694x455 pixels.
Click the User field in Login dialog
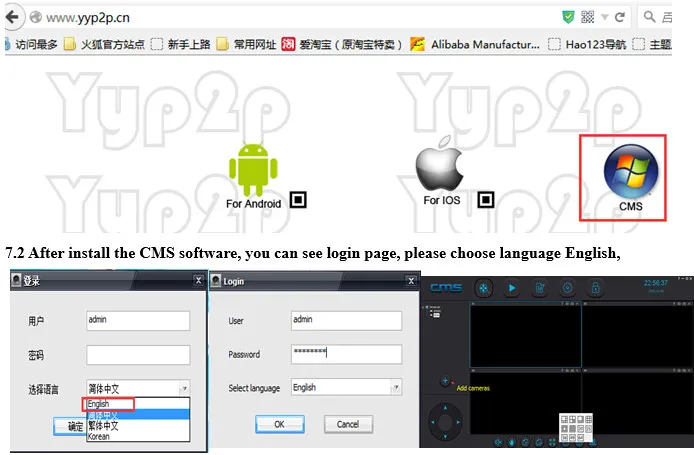coord(347,320)
